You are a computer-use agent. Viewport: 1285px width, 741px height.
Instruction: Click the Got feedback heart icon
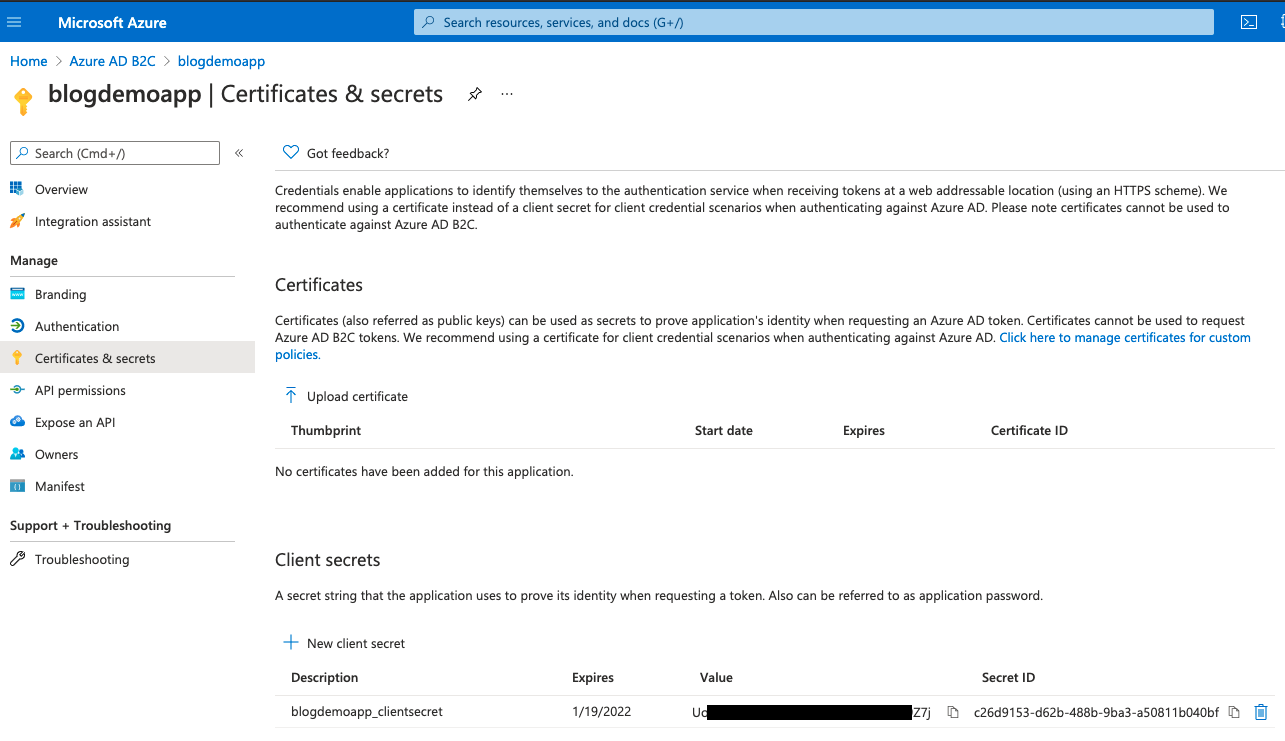(x=291, y=153)
